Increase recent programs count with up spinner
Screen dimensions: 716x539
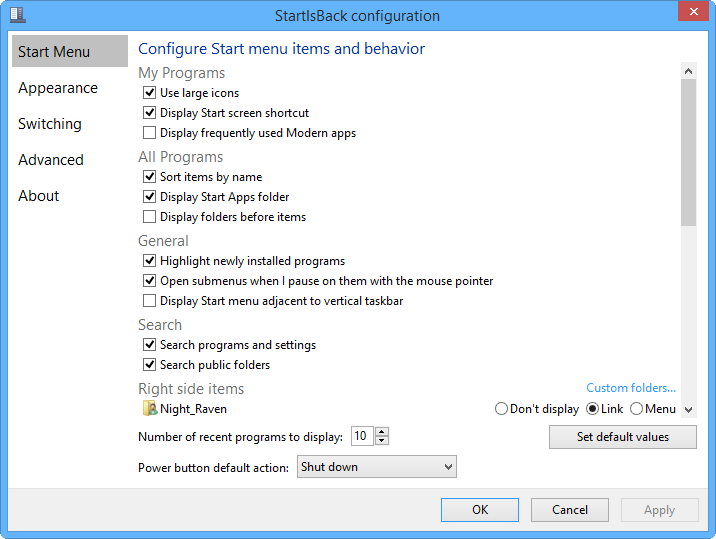click(382, 432)
